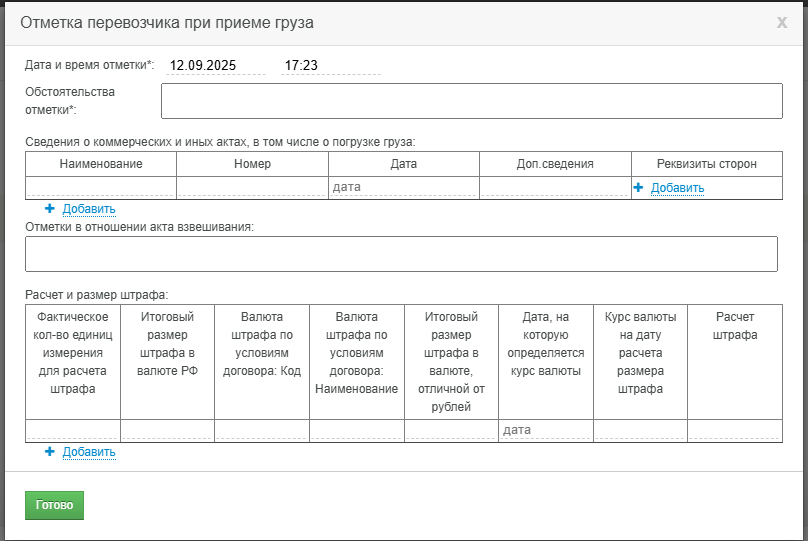
Task: Click the Наименование cell in acts table
Action: click(100, 187)
